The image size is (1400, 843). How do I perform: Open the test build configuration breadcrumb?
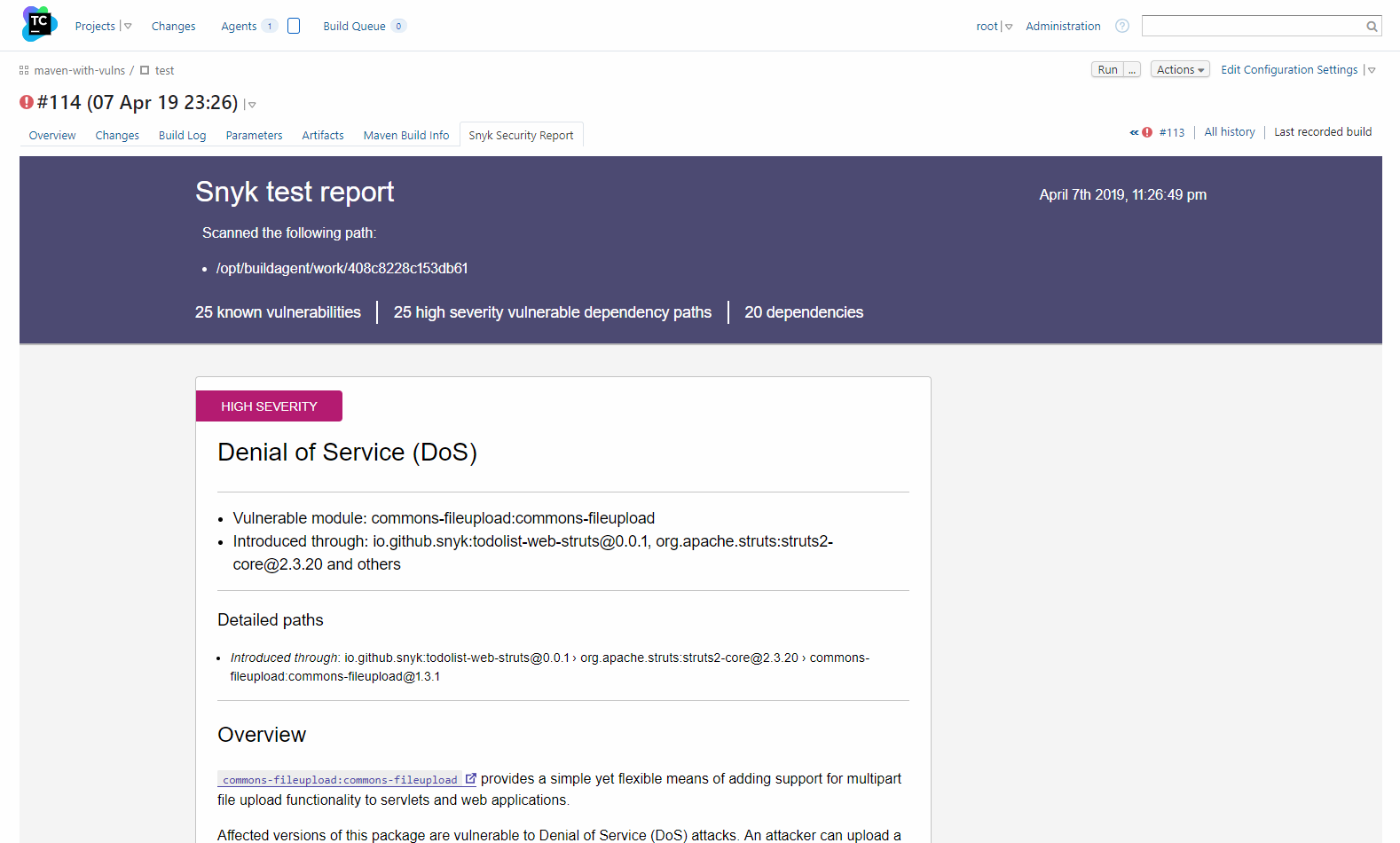tap(164, 70)
